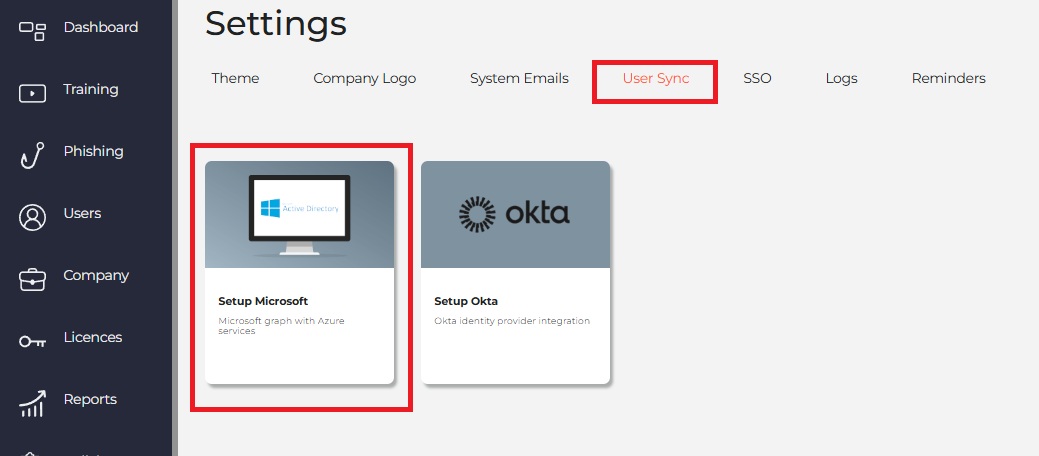Click the Setup Microsoft card title

click(x=263, y=302)
